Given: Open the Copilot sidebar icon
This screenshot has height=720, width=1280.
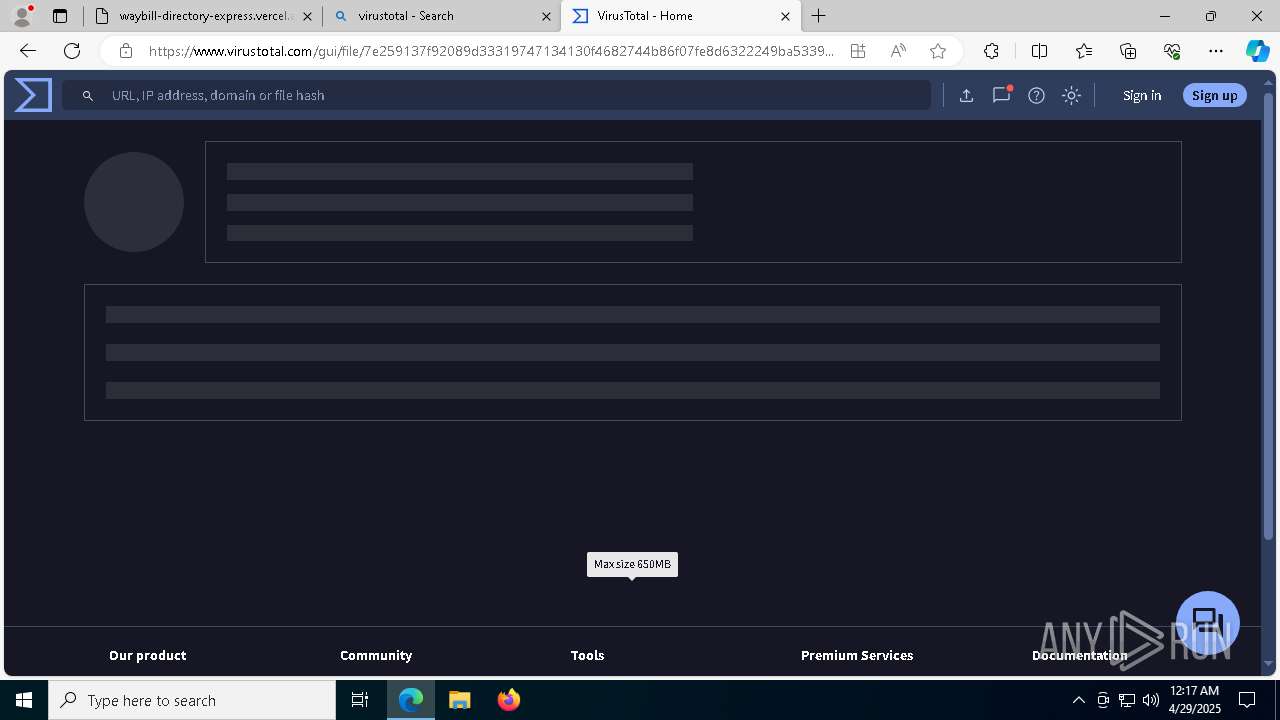Looking at the screenshot, I should (1257, 51).
